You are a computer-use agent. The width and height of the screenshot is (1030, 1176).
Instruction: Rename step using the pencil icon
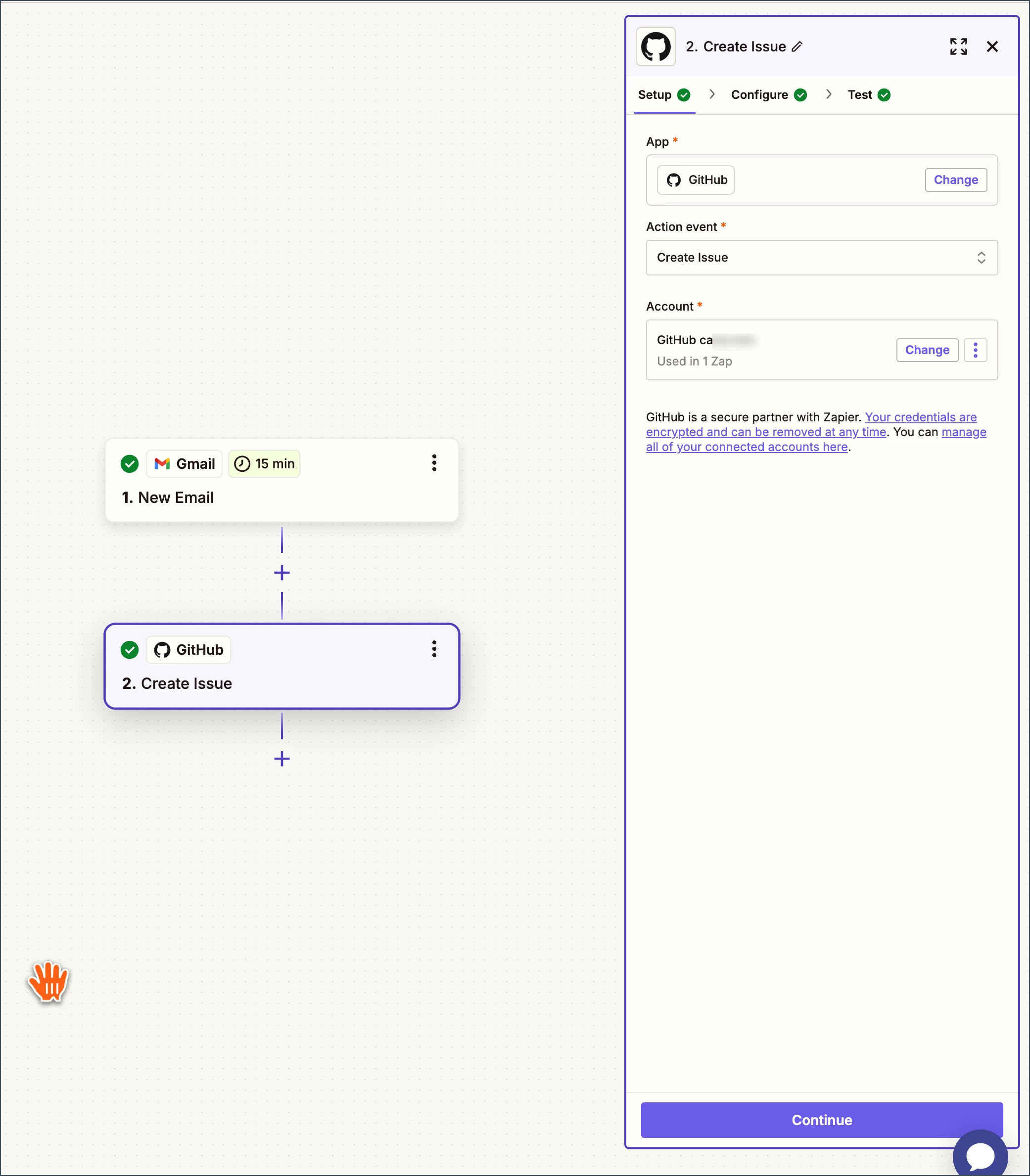coord(796,46)
